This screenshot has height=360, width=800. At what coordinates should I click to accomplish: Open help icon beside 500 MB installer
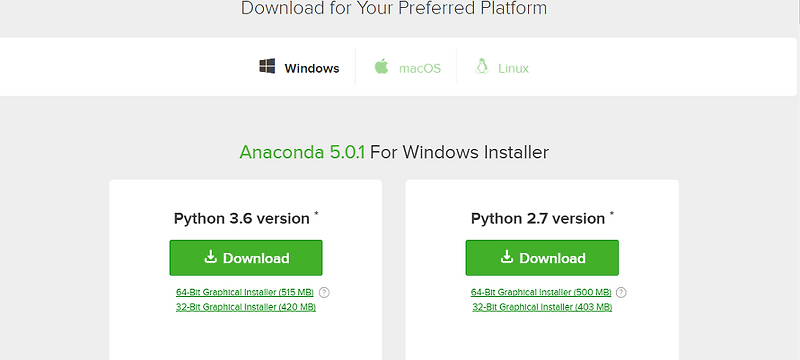click(x=621, y=293)
